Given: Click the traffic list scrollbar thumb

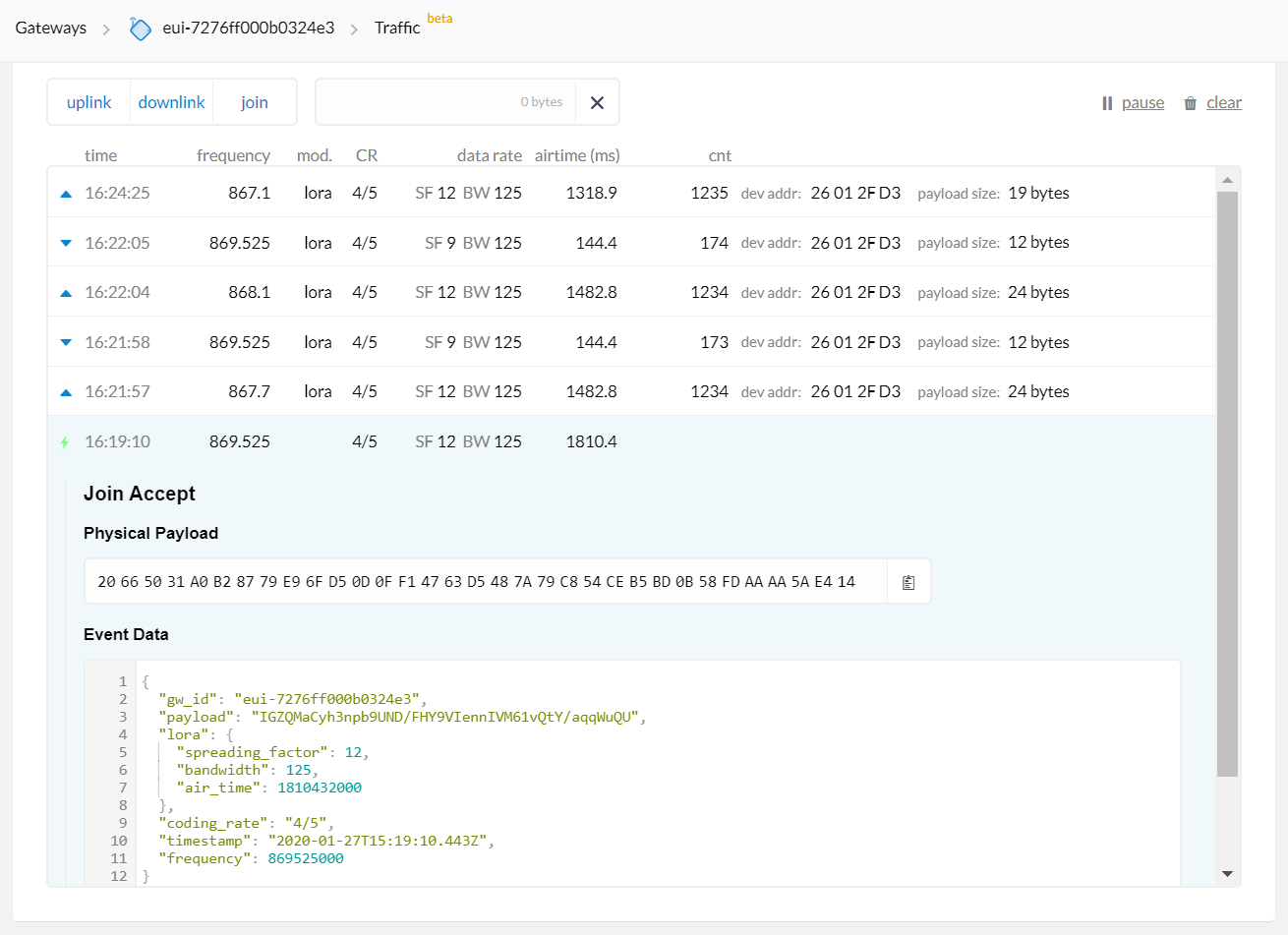Looking at the screenshot, I should tap(1227, 484).
